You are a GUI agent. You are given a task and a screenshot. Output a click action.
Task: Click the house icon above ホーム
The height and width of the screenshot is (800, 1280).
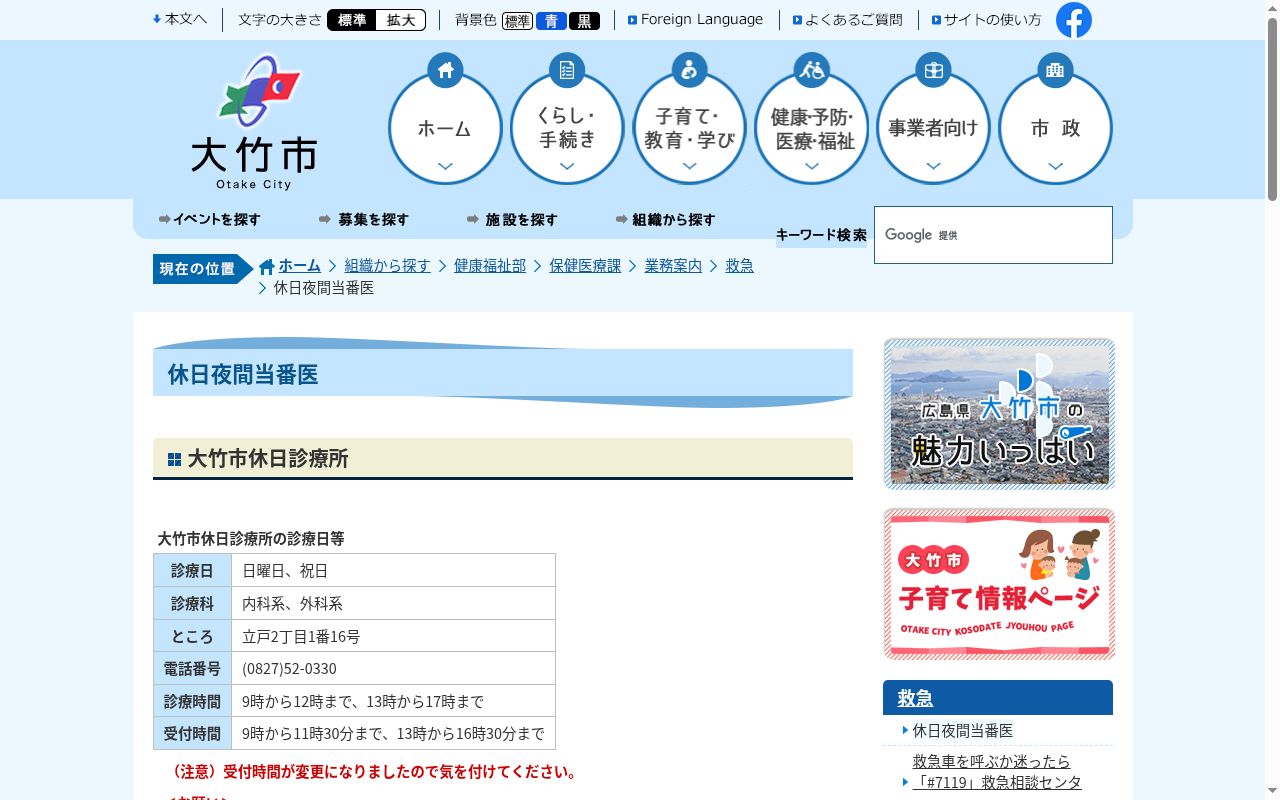[445, 70]
